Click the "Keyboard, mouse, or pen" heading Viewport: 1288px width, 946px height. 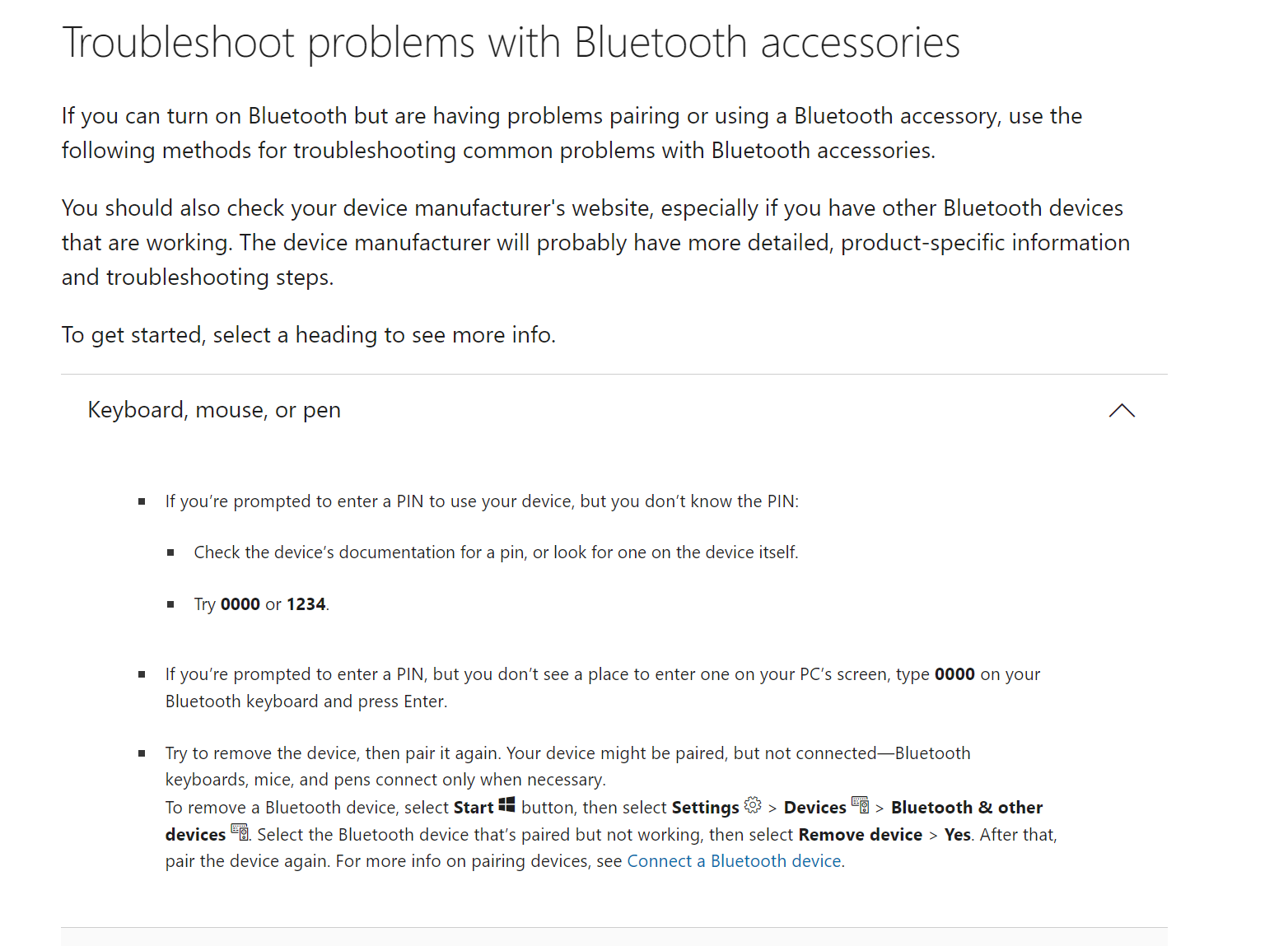214,410
